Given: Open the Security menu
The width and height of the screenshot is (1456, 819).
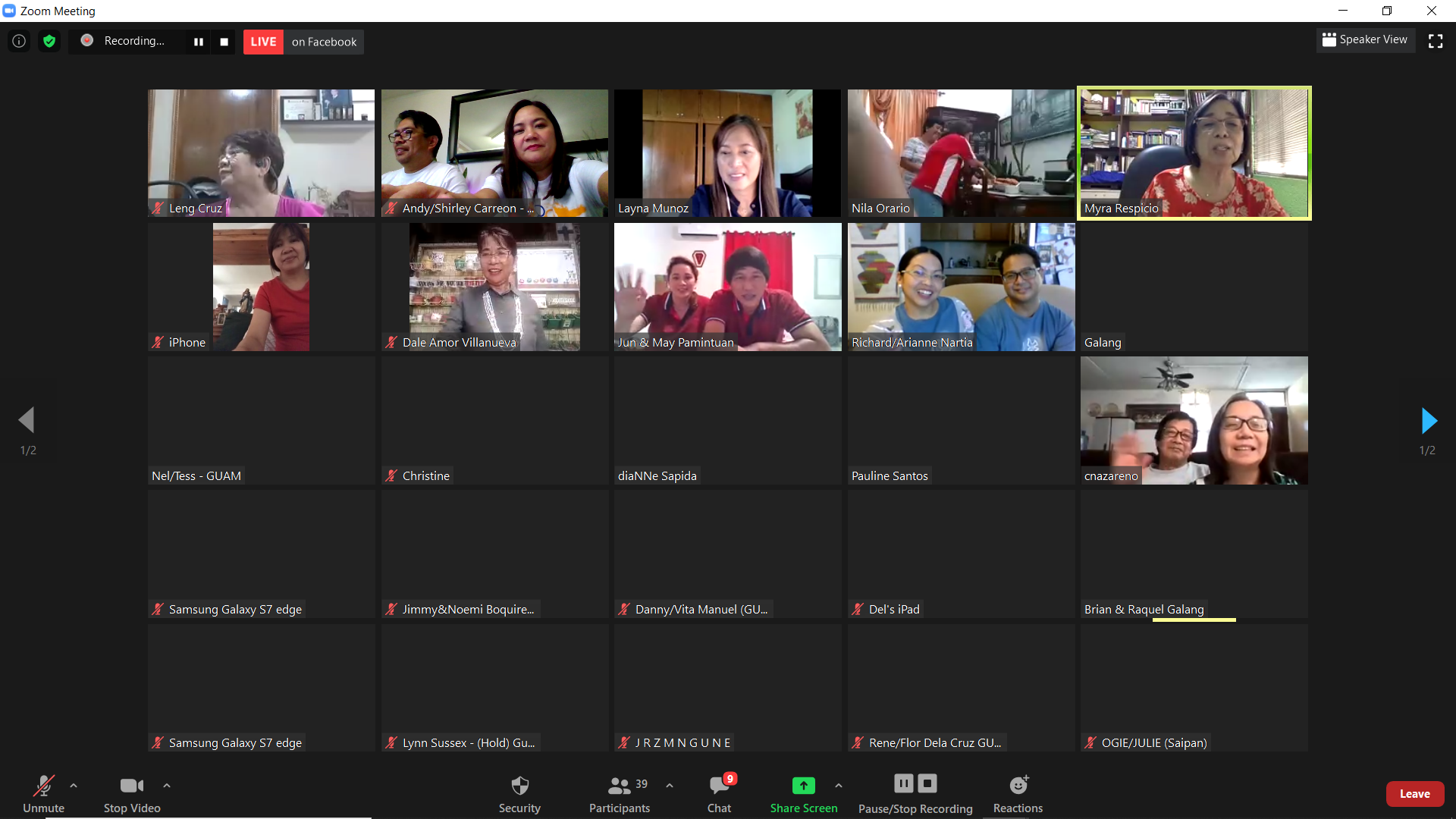Looking at the screenshot, I should 519,793.
